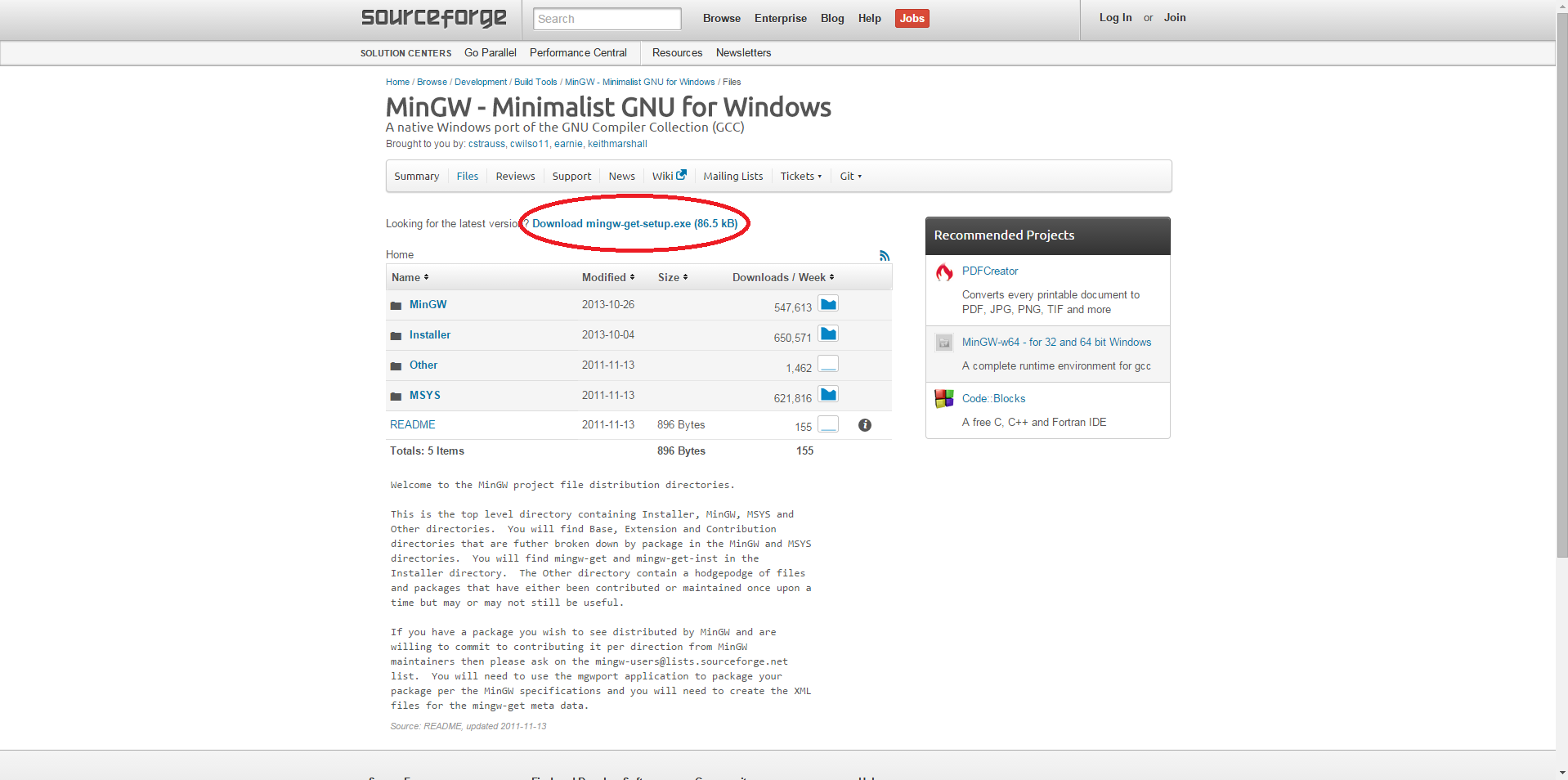This screenshot has width=1568, height=780.
Task: Click the red Jobs button
Action: click(912, 18)
